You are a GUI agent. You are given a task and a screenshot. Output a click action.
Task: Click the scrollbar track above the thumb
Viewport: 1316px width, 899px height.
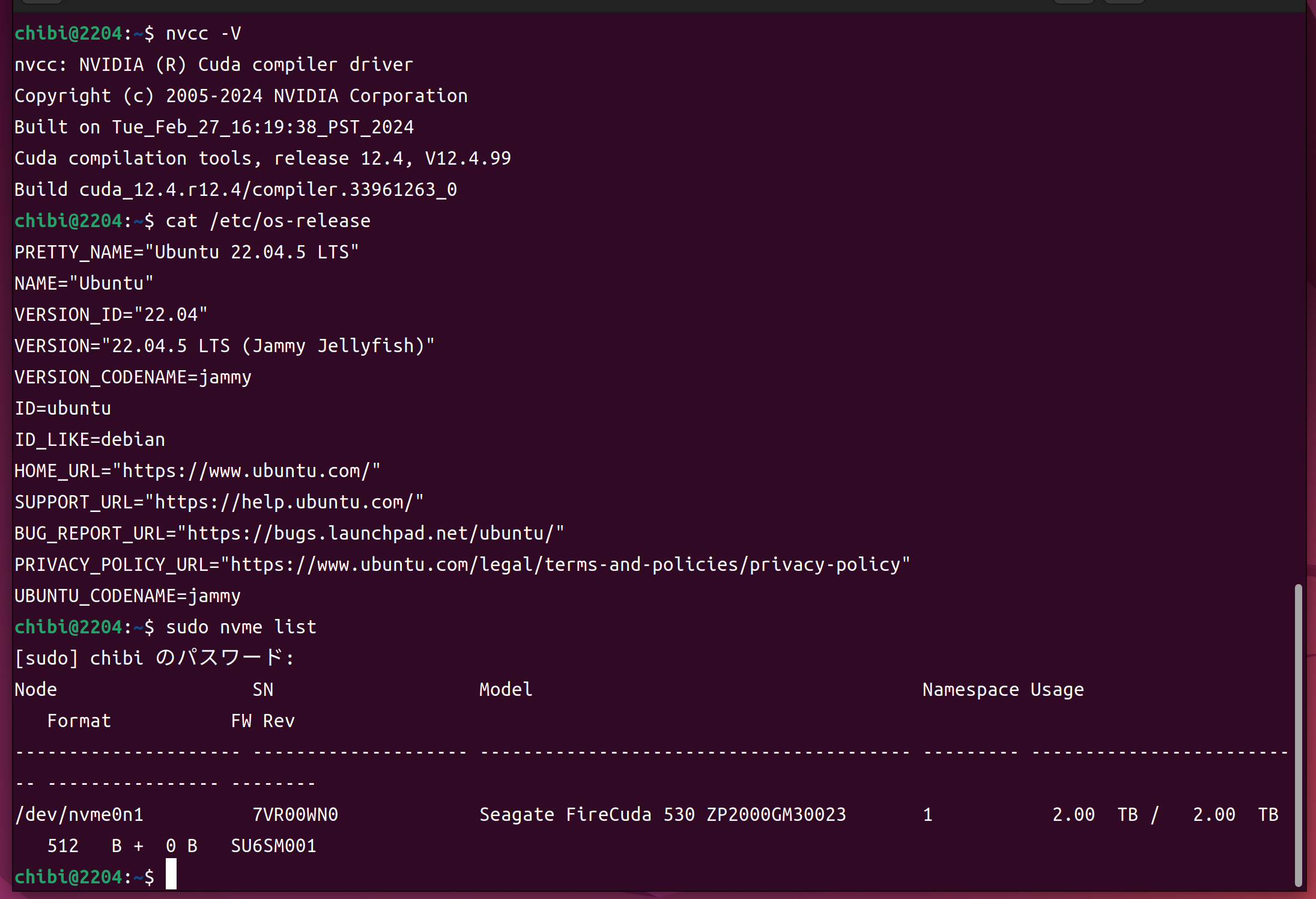coord(1298,300)
